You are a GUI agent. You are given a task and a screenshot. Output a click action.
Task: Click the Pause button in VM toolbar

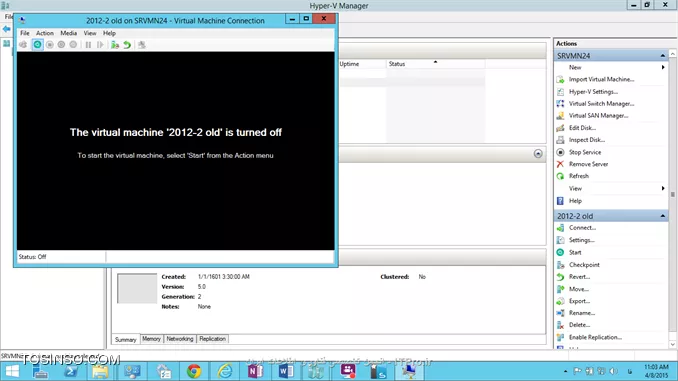tap(88, 45)
